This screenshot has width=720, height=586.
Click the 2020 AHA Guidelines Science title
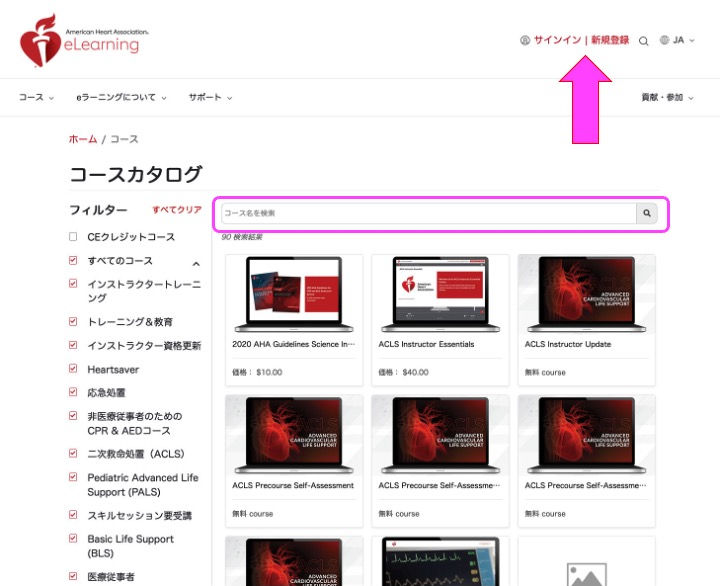coord(293,344)
